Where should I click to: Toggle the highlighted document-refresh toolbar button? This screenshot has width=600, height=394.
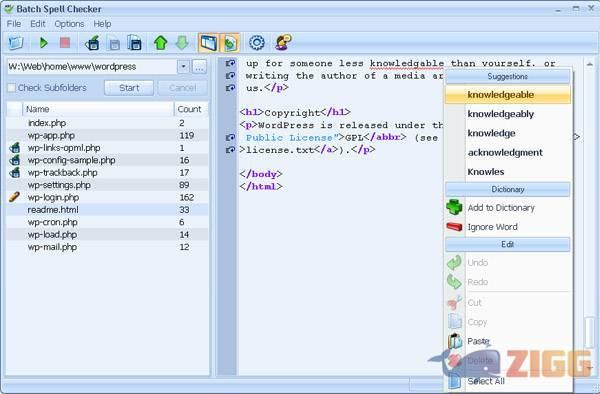tap(229, 43)
